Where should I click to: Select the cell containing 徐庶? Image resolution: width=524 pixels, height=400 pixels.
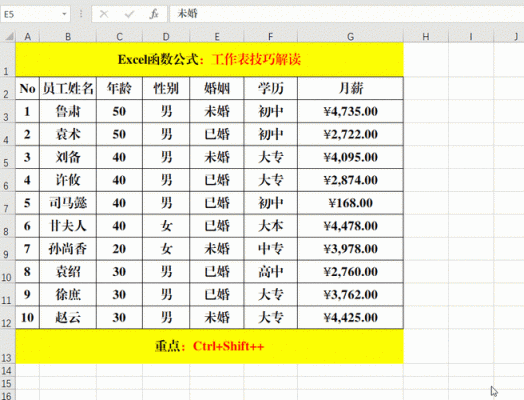click(x=68, y=294)
